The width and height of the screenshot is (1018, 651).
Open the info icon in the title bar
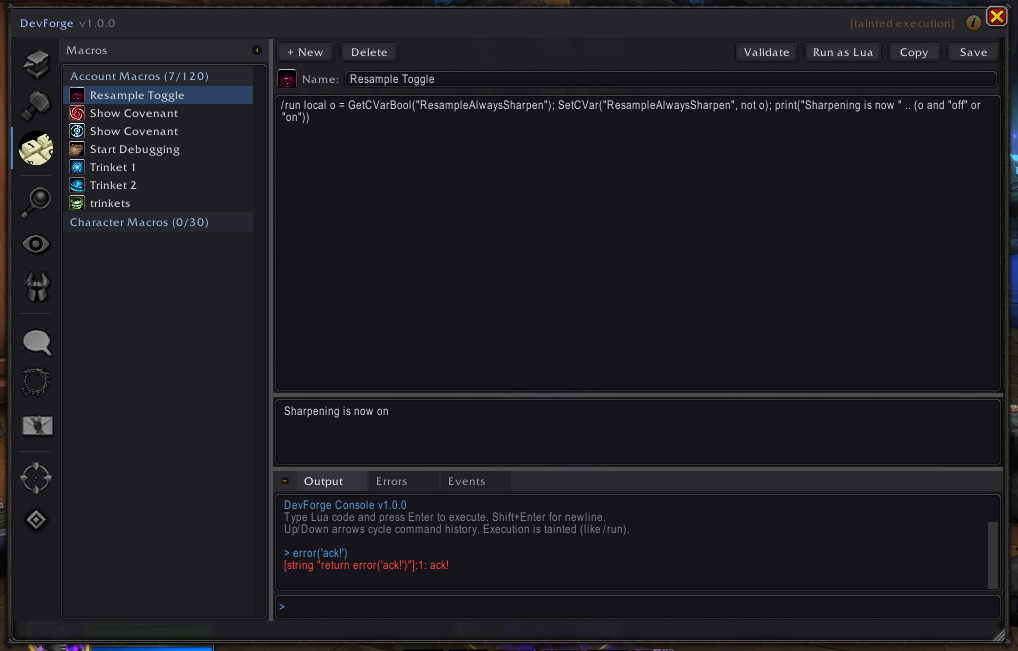pyautogui.click(x=973, y=22)
